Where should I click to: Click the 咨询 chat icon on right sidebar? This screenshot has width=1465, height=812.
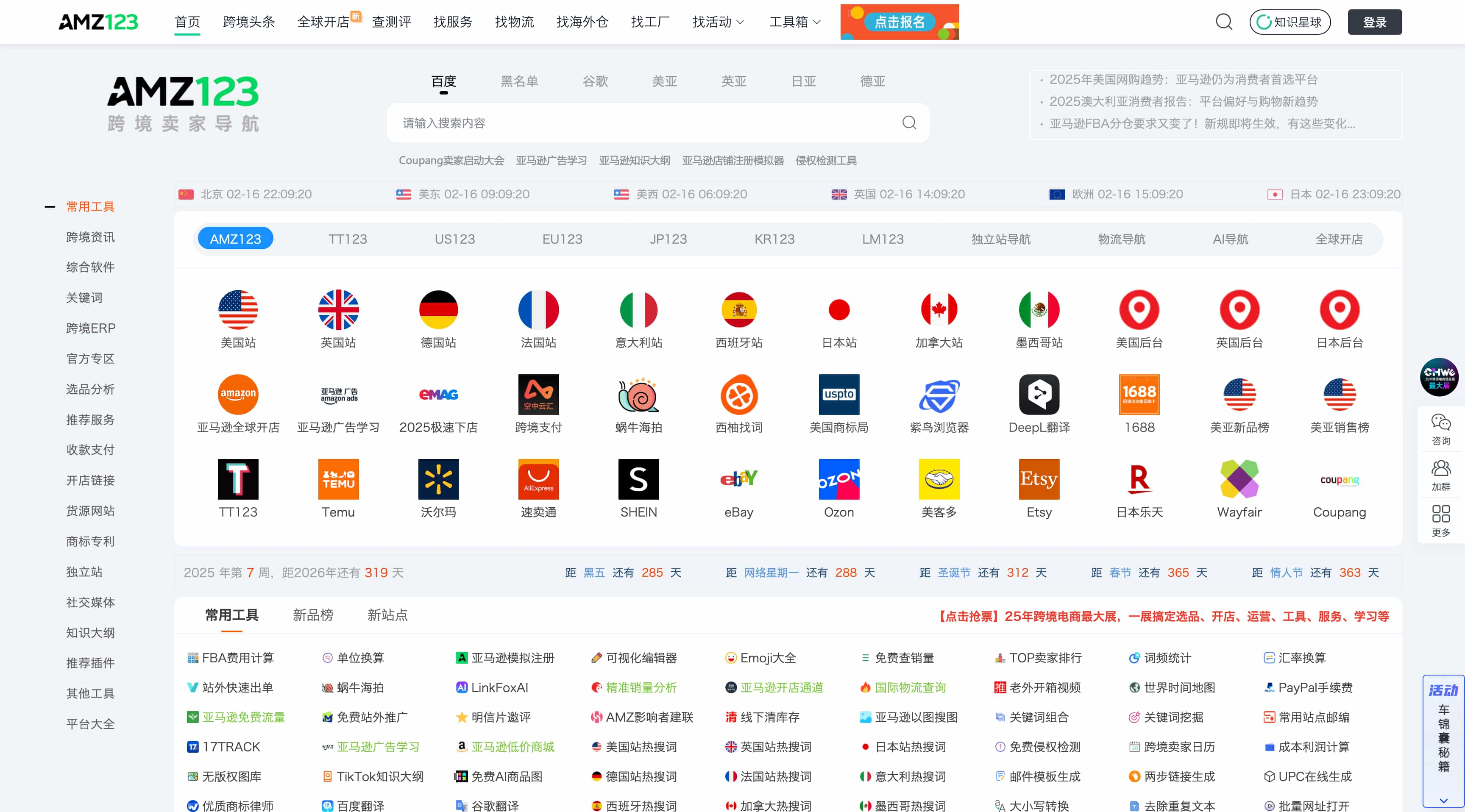(x=1440, y=422)
